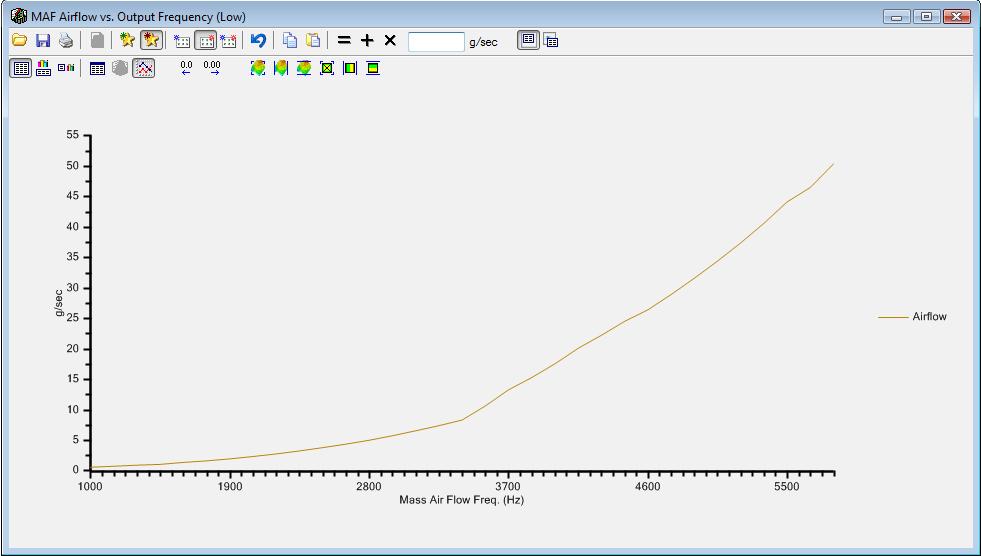
Task: Toggle the 2D line graph view button
Action: (x=144, y=68)
